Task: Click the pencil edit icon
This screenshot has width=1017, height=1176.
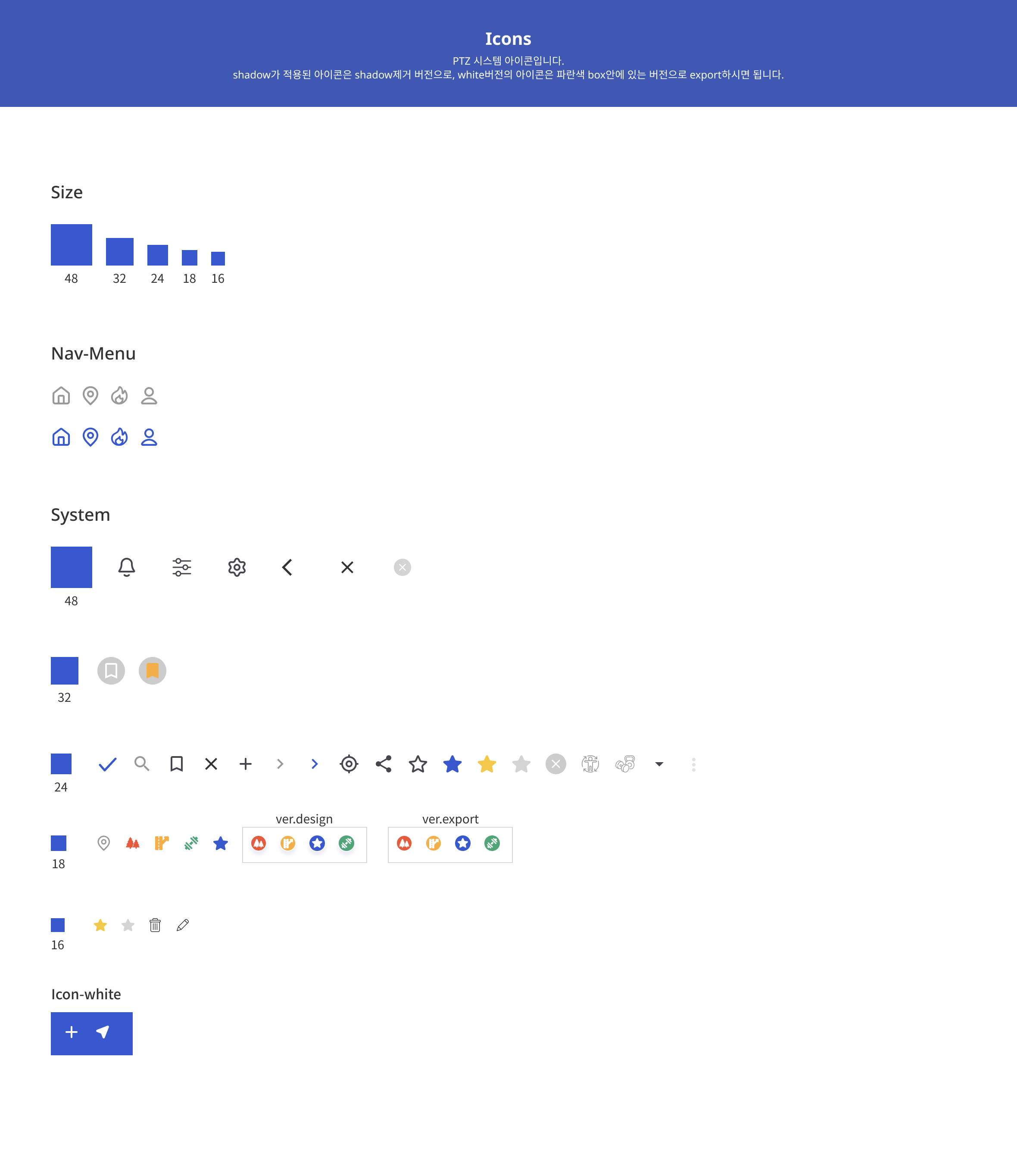Action: pos(183,925)
